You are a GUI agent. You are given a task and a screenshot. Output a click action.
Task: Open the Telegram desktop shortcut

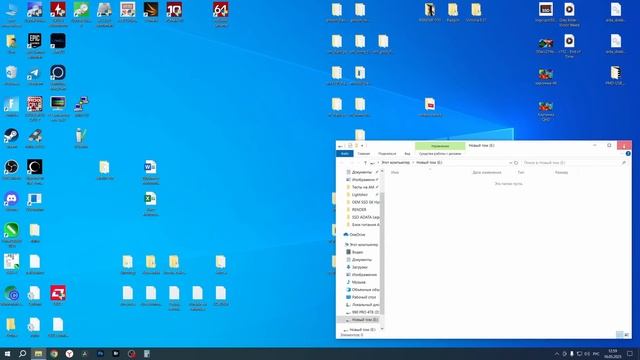click(35, 76)
